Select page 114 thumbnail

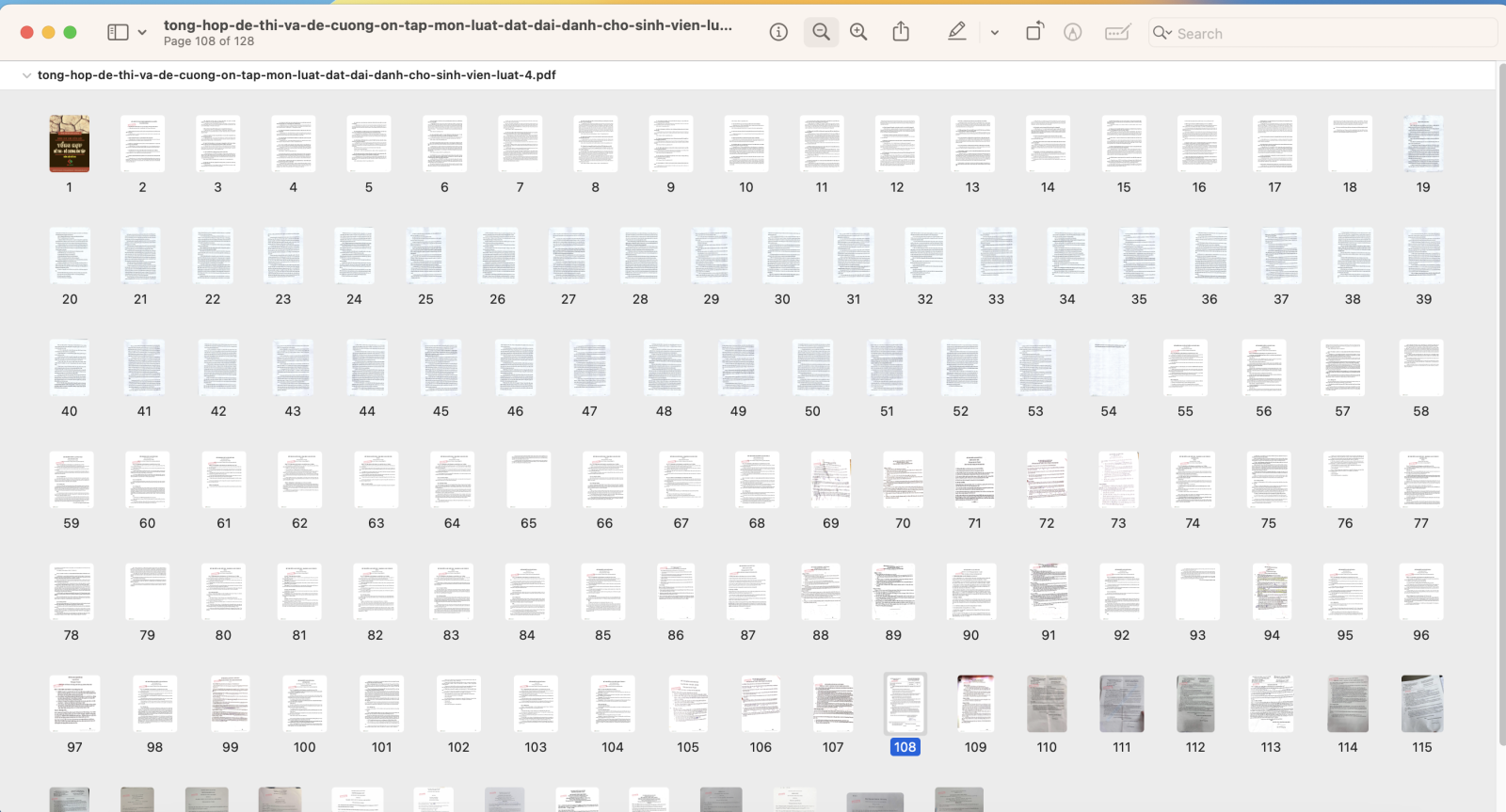[1348, 703]
